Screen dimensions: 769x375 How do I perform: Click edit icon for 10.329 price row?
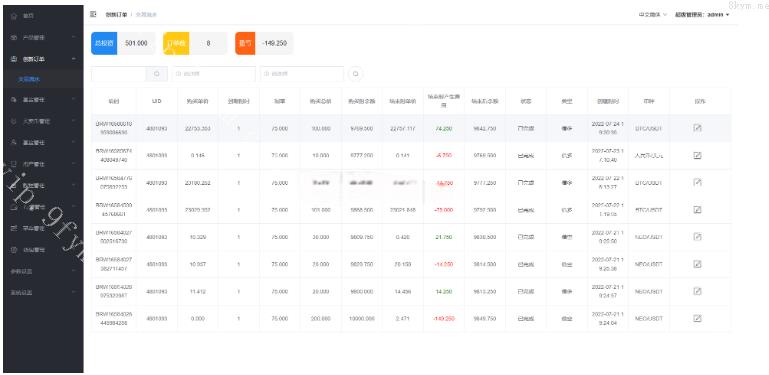pyautogui.click(x=697, y=237)
